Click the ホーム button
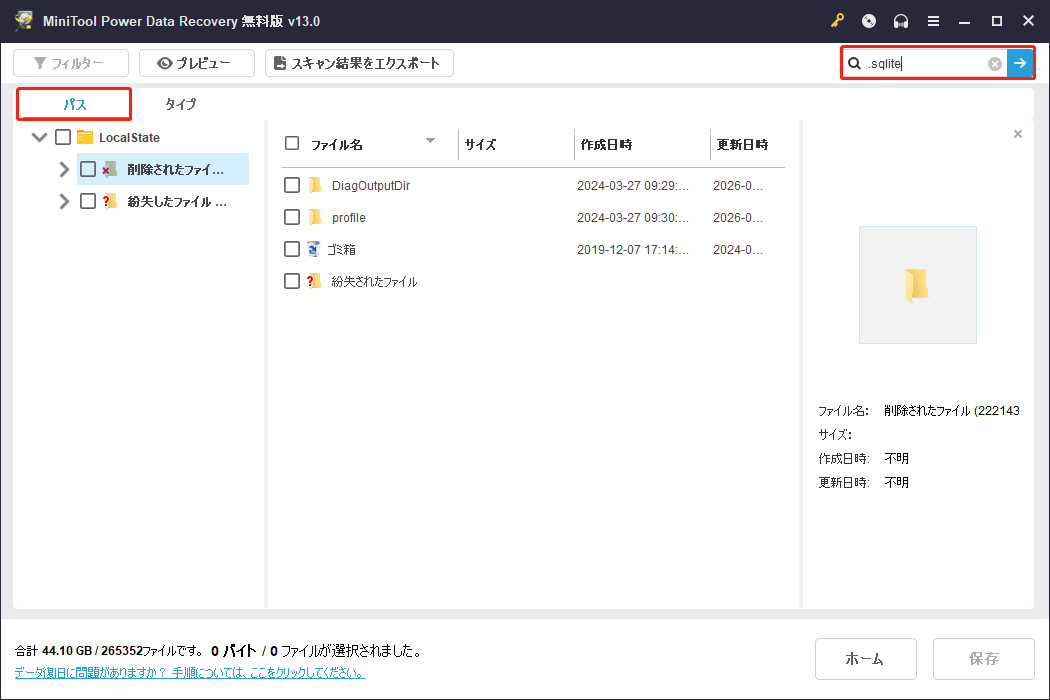This screenshot has height=700, width=1050. [x=865, y=658]
